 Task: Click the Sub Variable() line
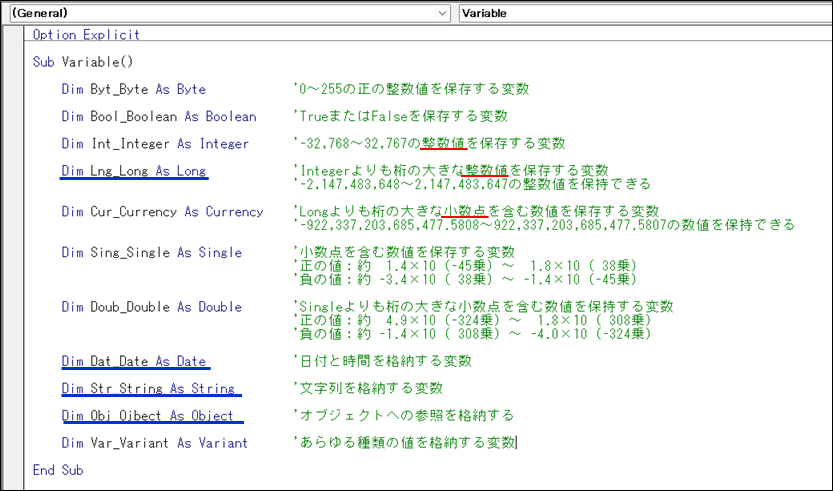click(83, 62)
